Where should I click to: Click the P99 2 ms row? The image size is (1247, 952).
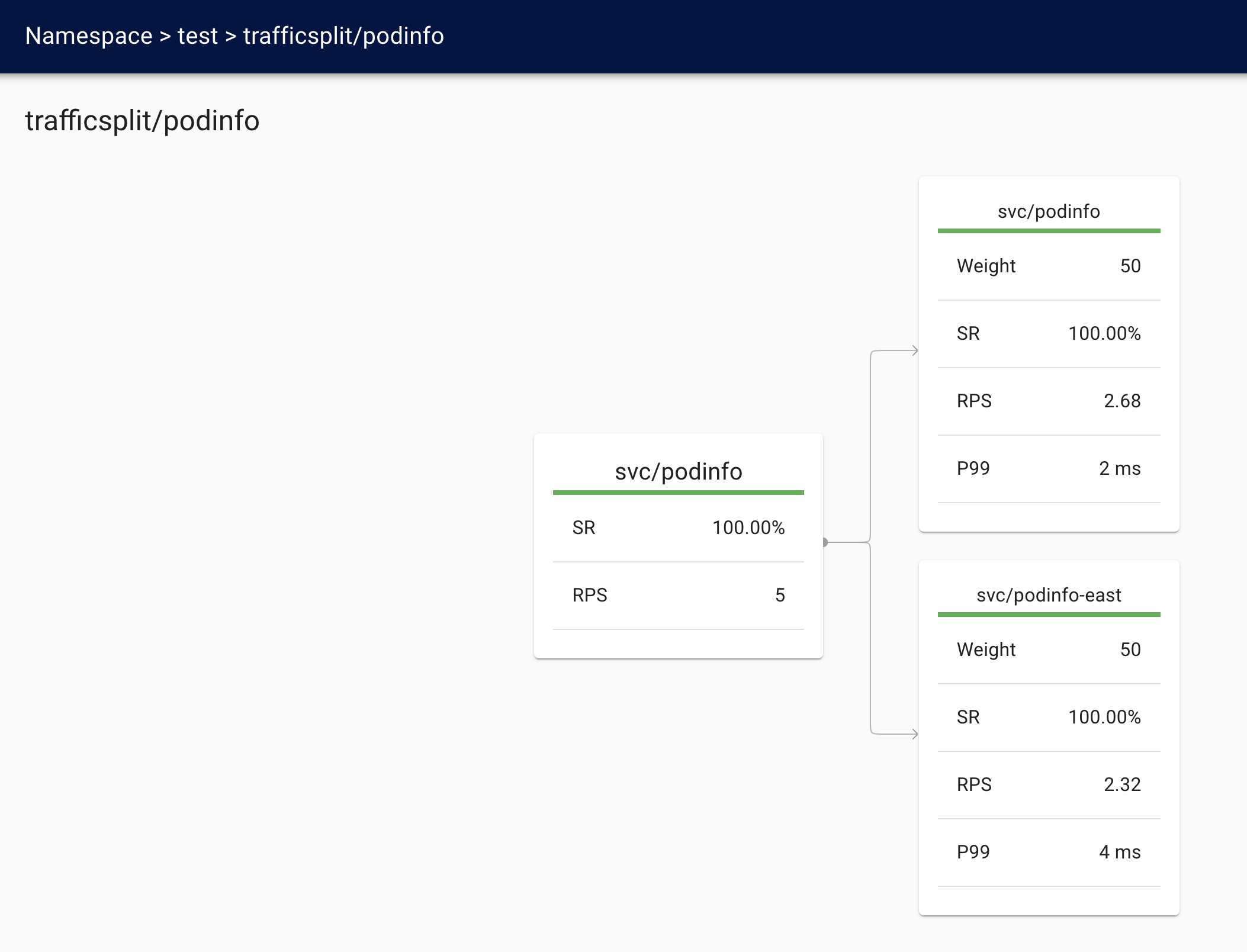(1048, 468)
